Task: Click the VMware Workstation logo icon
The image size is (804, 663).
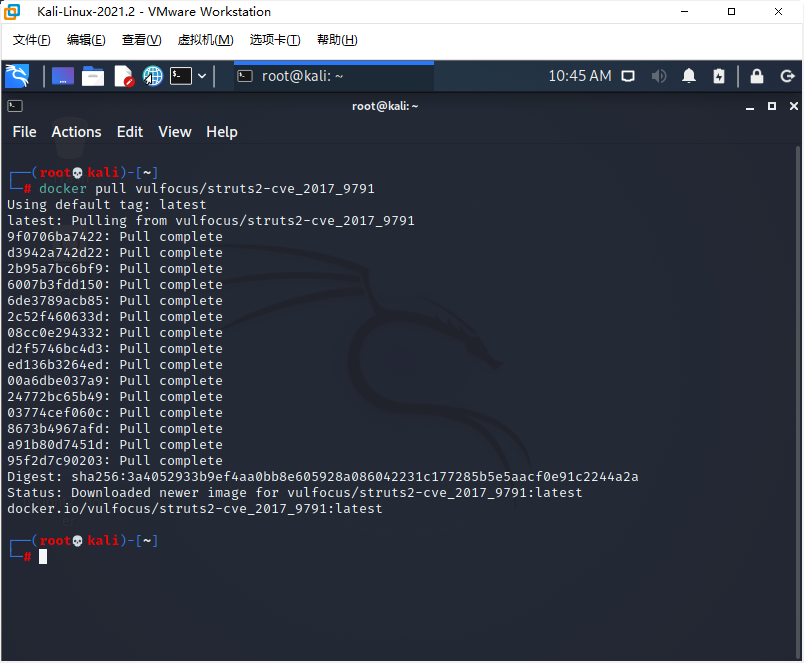Action: coord(12,12)
